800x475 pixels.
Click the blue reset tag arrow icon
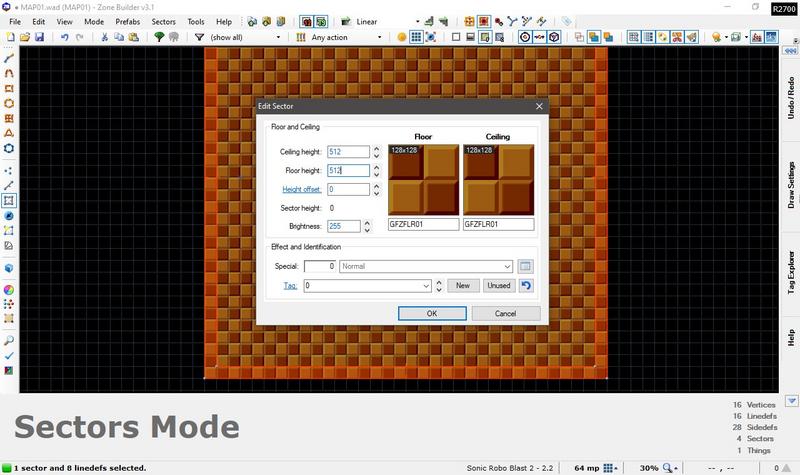click(527, 285)
